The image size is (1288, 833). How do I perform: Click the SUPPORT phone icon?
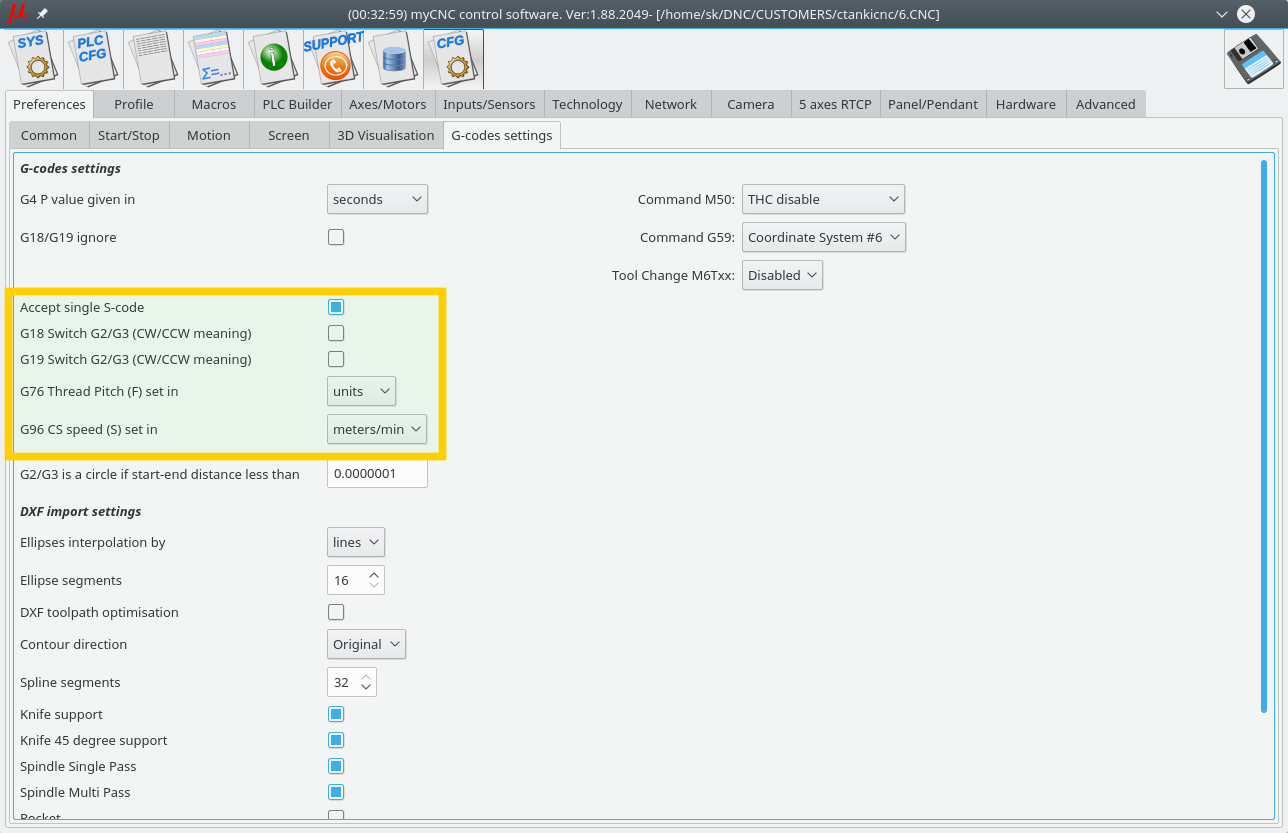click(x=333, y=58)
